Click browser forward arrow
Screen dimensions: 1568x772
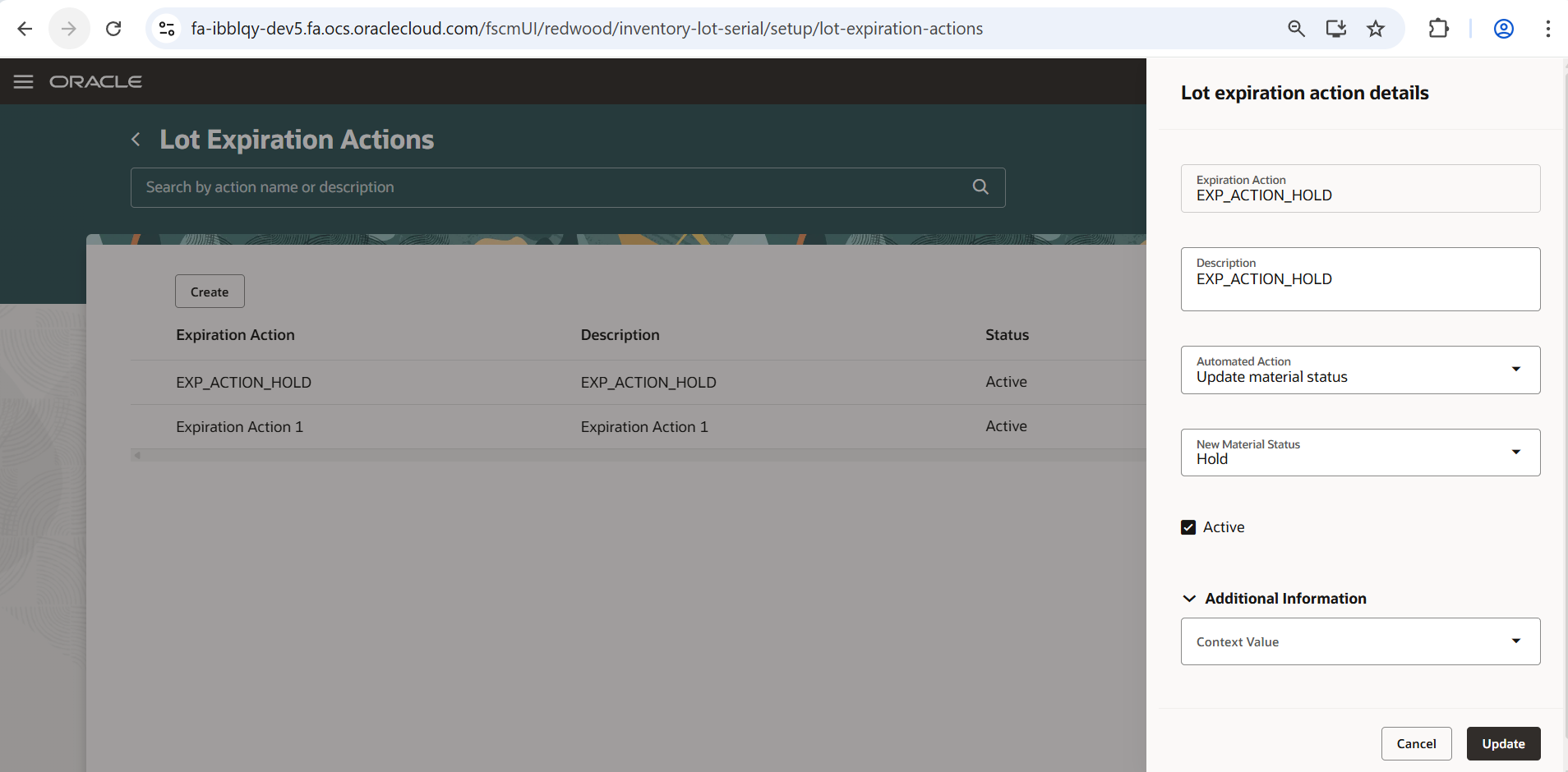[x=69, y=29]
